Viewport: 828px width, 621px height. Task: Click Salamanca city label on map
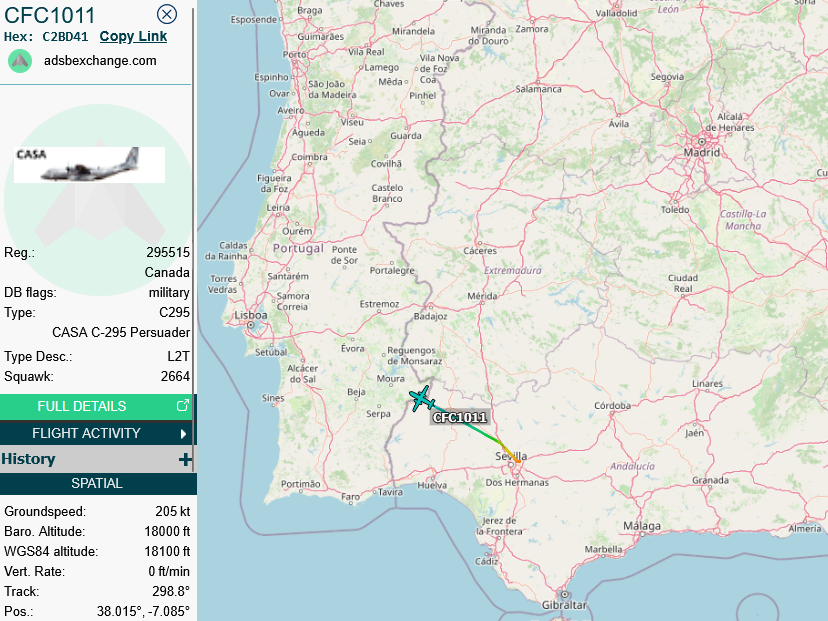click(x=539, y=89)
